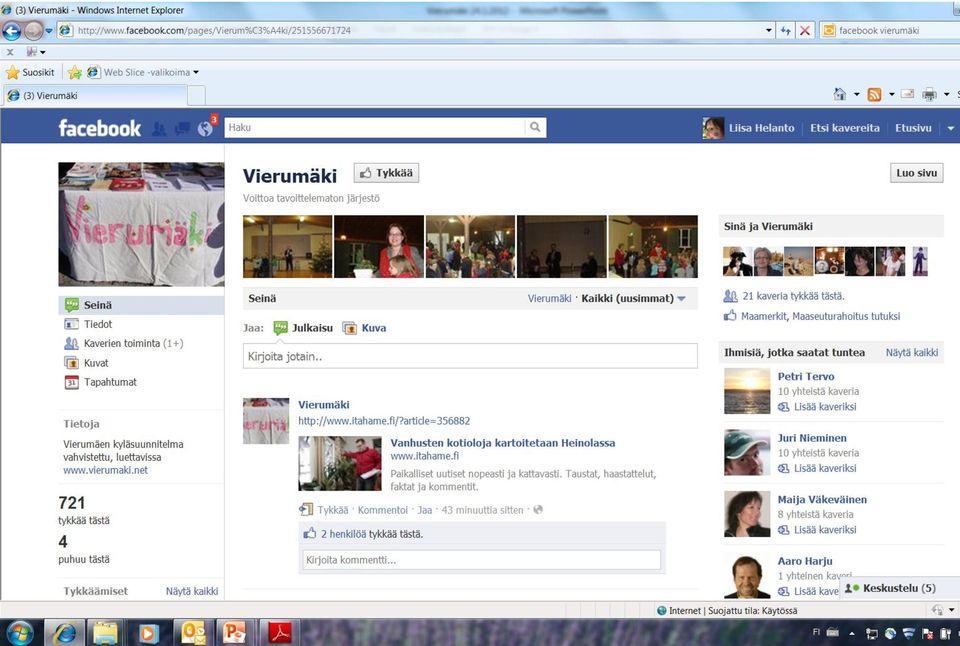
Task: Open Kaikki (uusimmat) filter dropdown
Action: pyautogui.click(x=681, y=298)
